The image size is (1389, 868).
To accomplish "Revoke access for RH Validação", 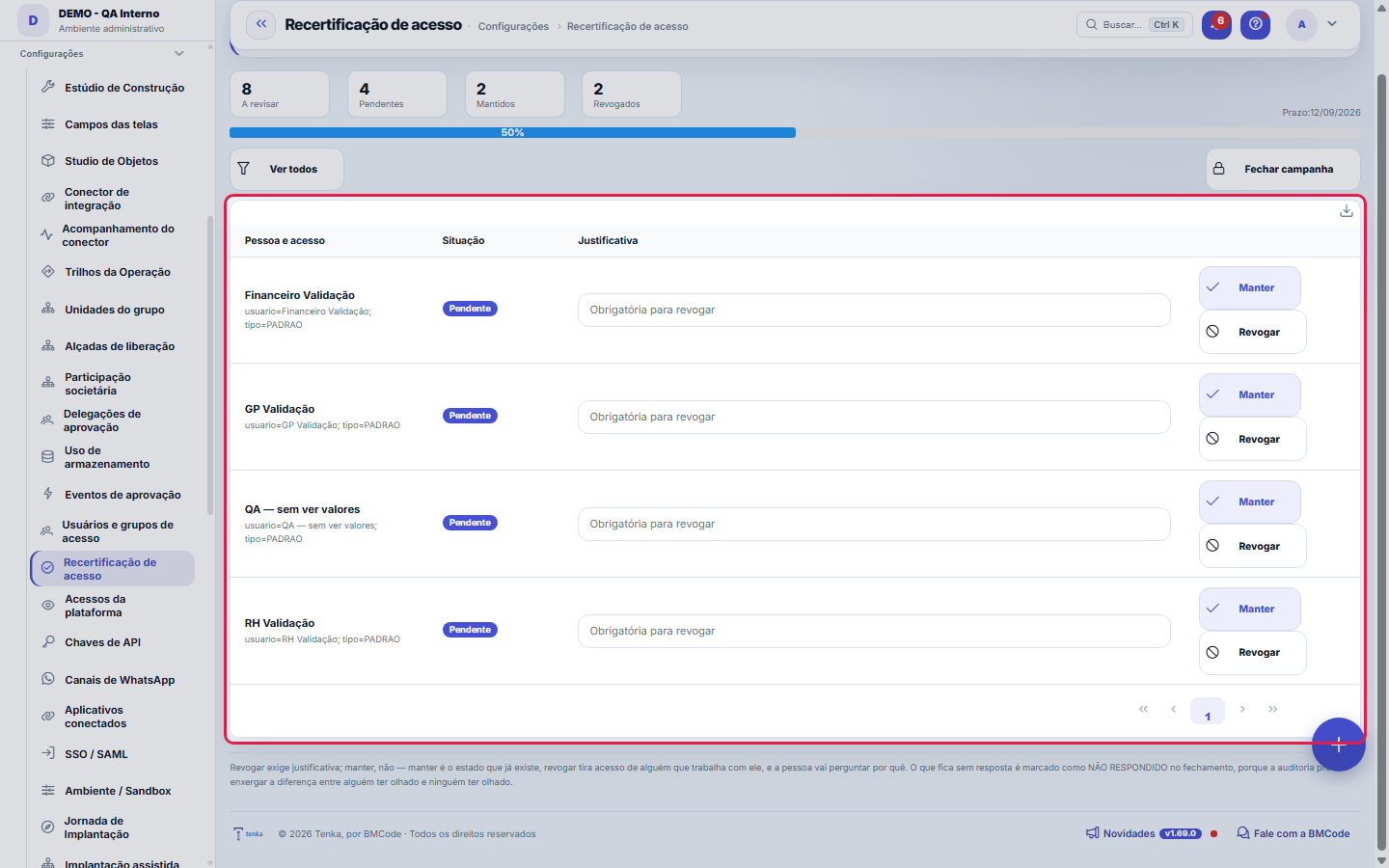I will tap(1253, 653).
